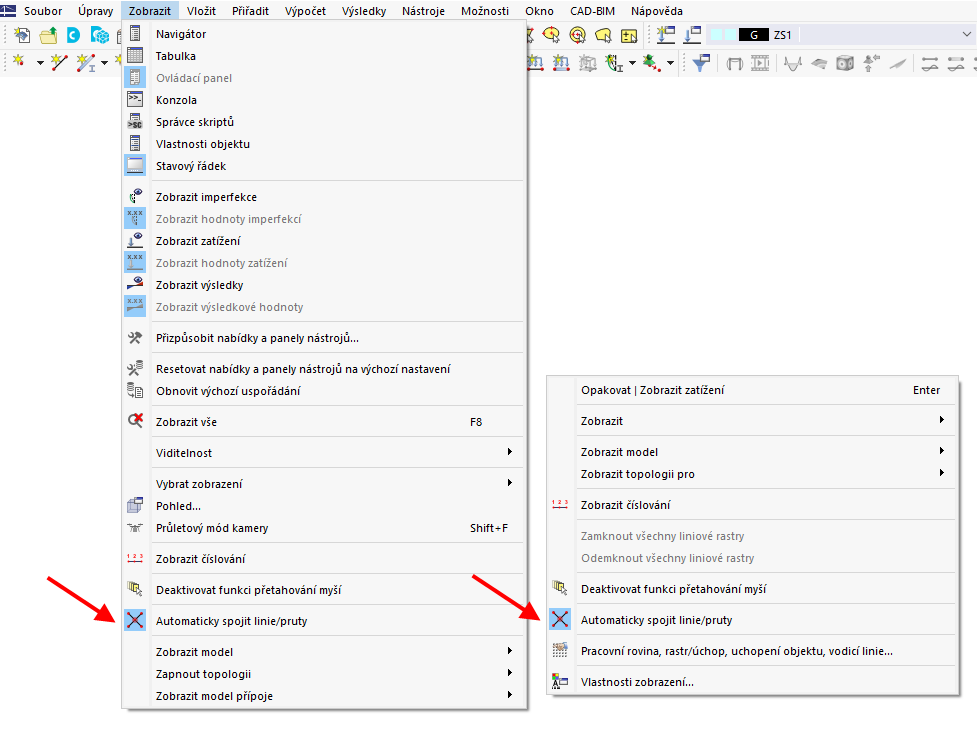977x733 pixels.
Task: Open the Úpravy menu
Action: 95,11
